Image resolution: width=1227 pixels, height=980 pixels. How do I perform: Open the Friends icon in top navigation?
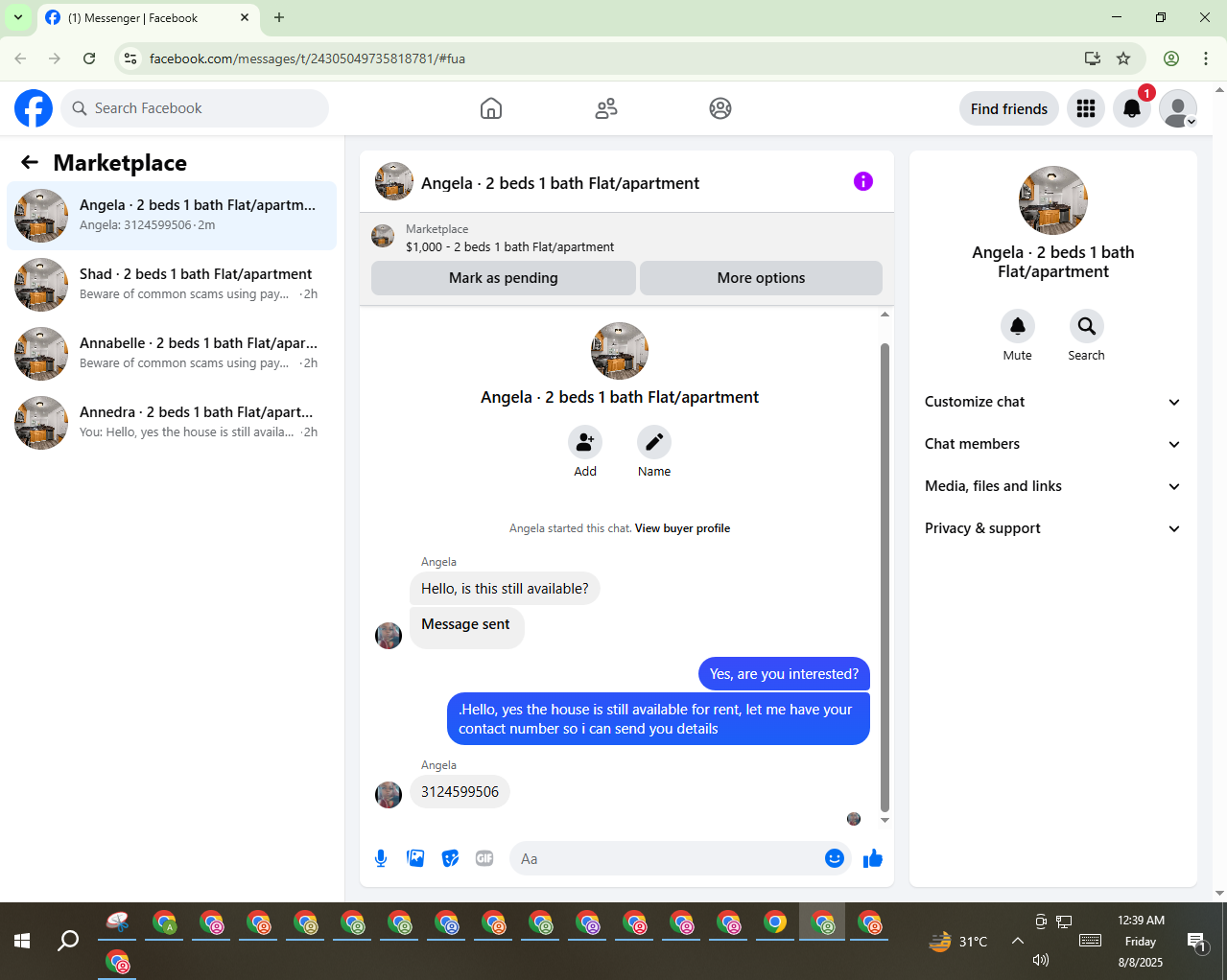coord(606,108)
